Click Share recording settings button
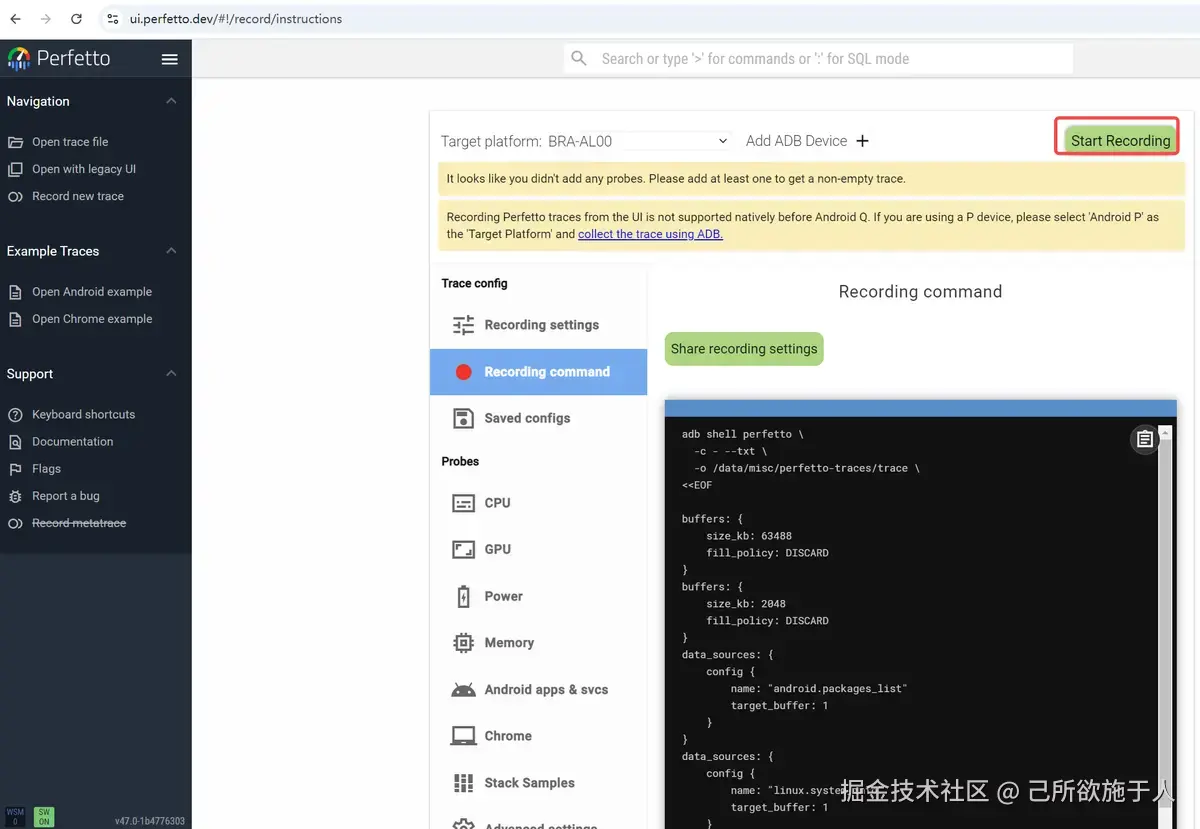The width and height of the screenshot is (1200, 829). click(x=744, y=349)
